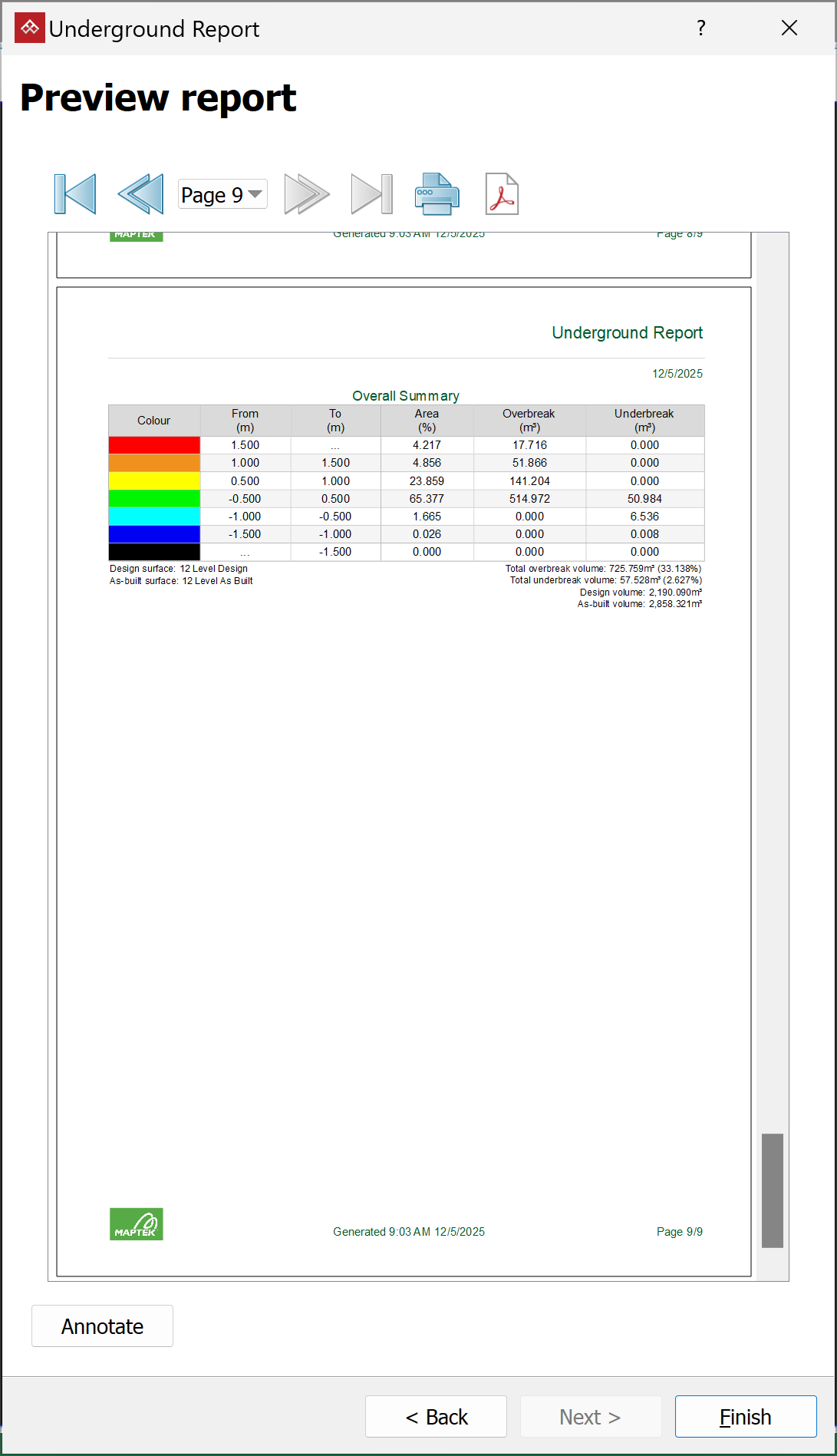Go to the first page icon
This screenshot has width=837, height=1456.
pos(75,194)
